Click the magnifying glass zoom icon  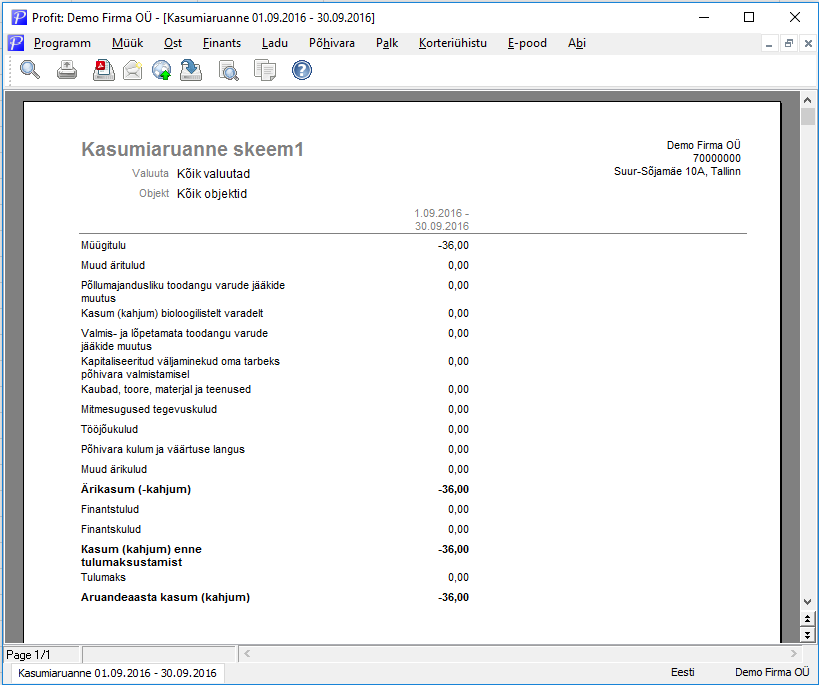[x=30, y=70]
